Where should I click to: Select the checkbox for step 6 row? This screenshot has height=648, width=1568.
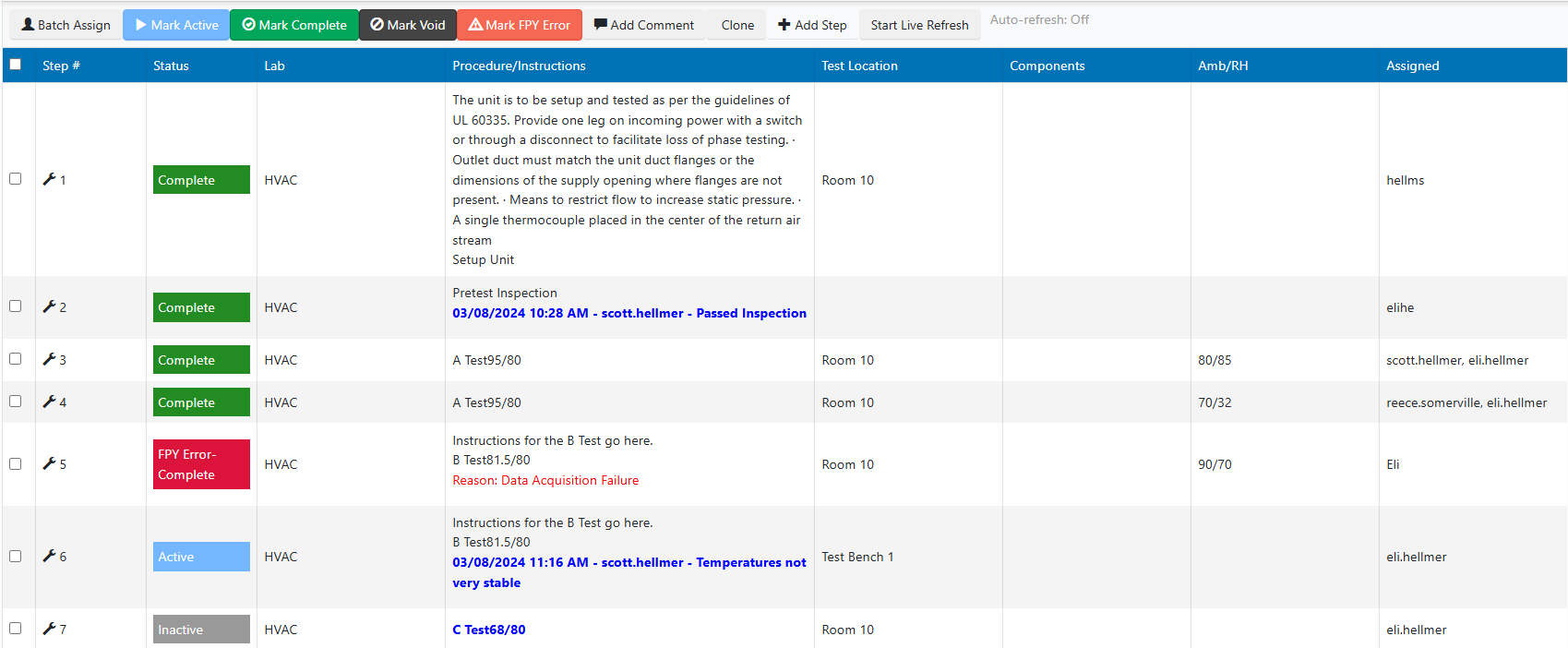point(16,556)
